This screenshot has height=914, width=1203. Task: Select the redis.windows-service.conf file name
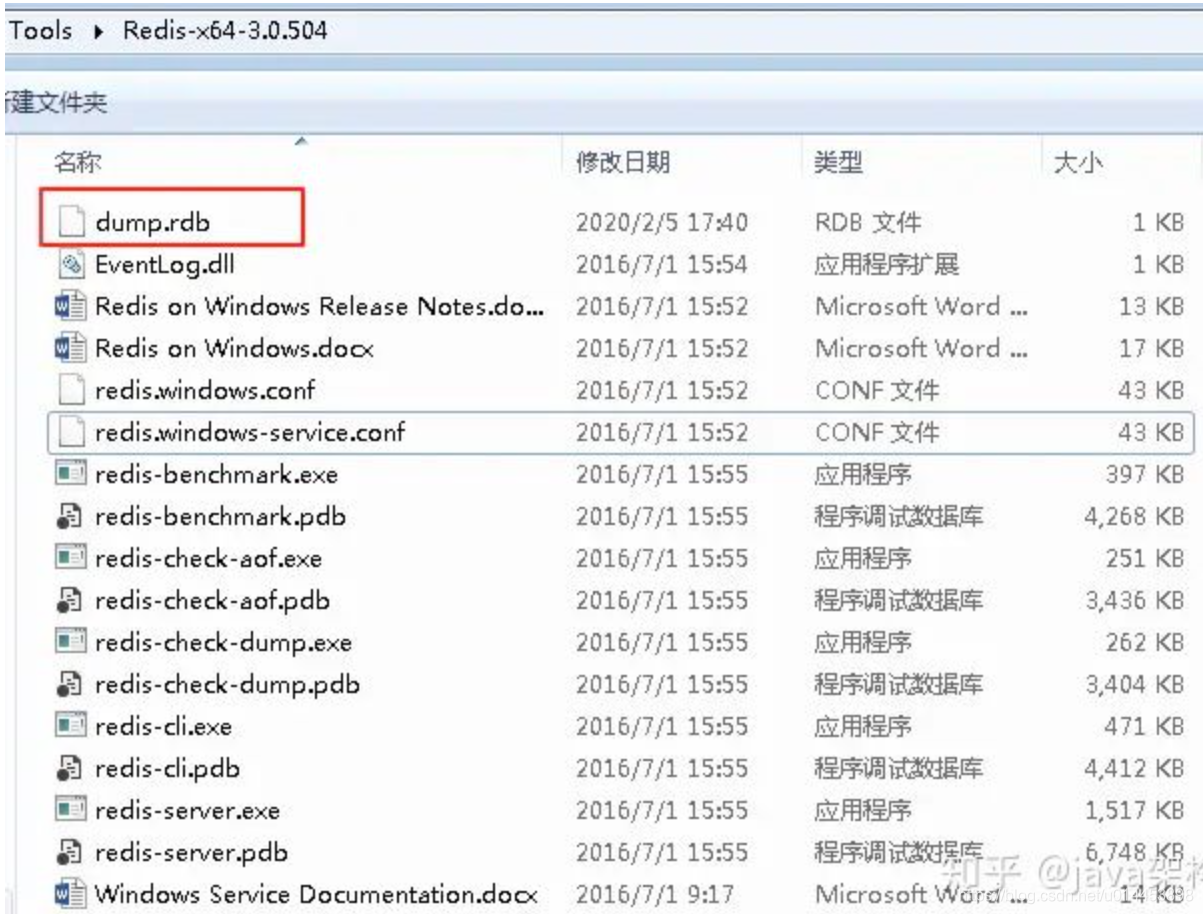pyautogui.click(x=250, y=432)
